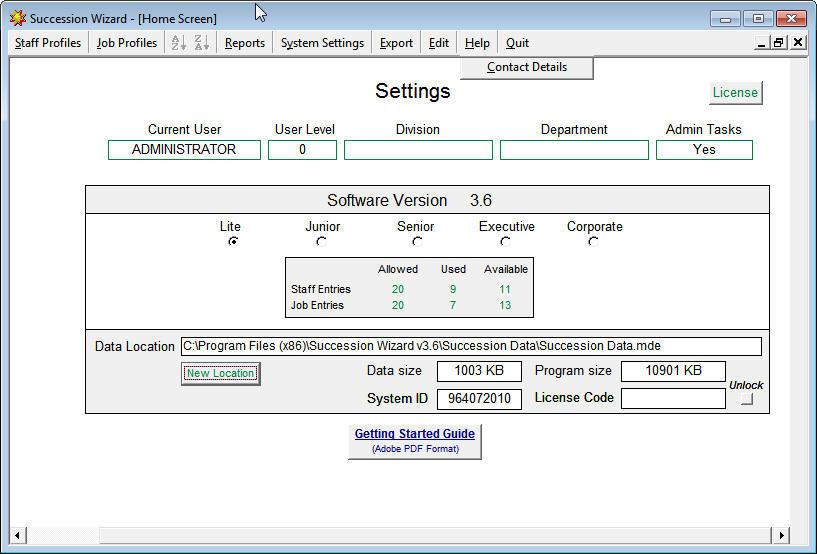817x554 pixels.
Task: Click the Current User field ADMINISTRATOR
Action: pos(184,150)
